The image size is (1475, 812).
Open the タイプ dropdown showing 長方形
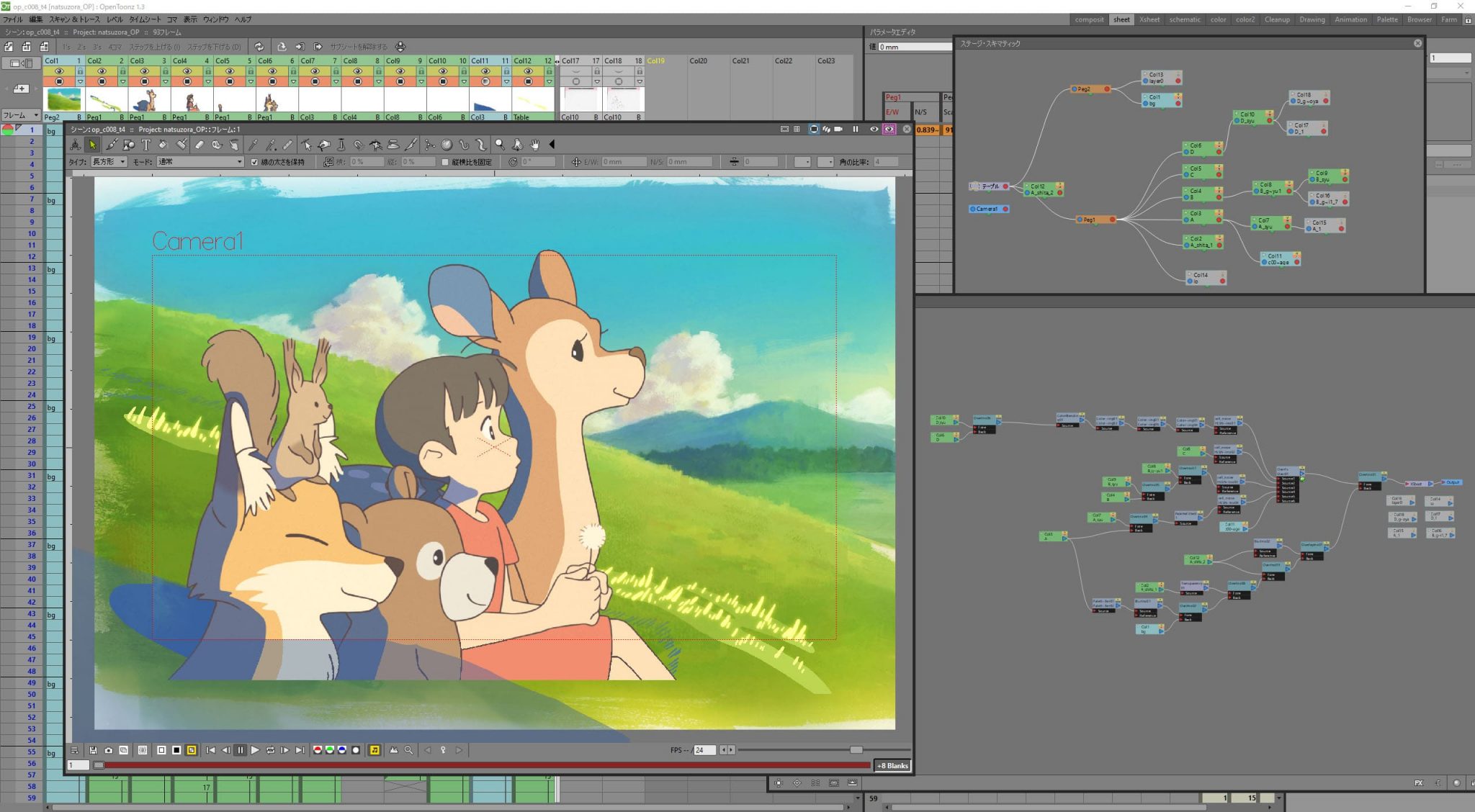coord(108,161)
